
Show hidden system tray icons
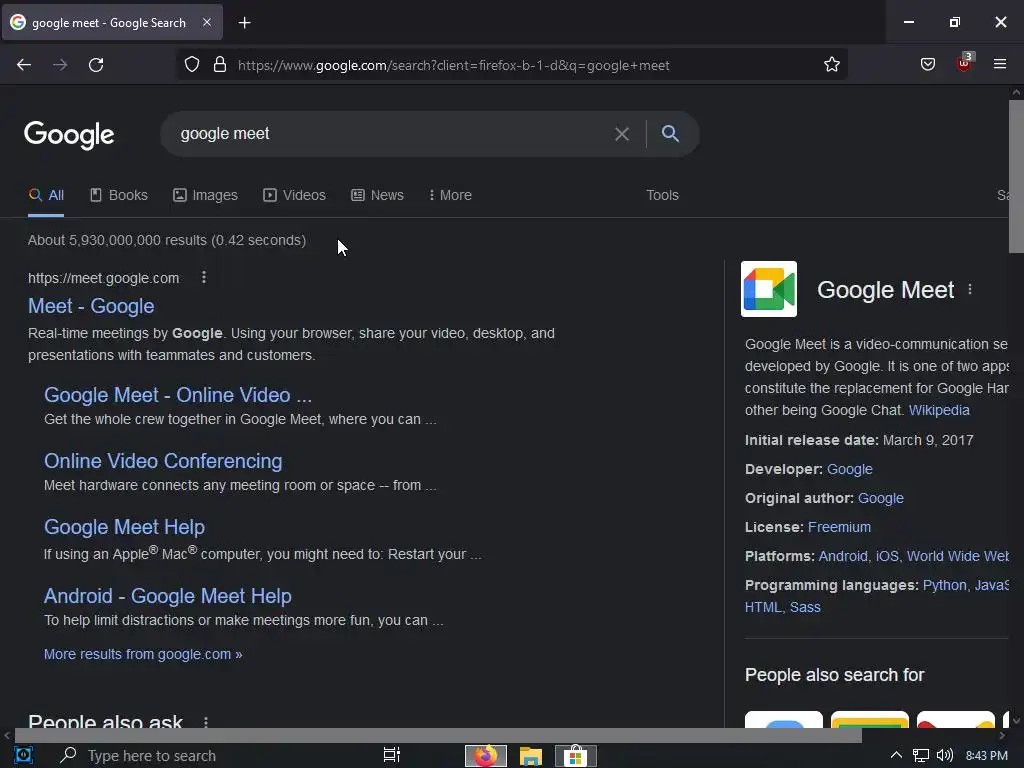[896, 756]
